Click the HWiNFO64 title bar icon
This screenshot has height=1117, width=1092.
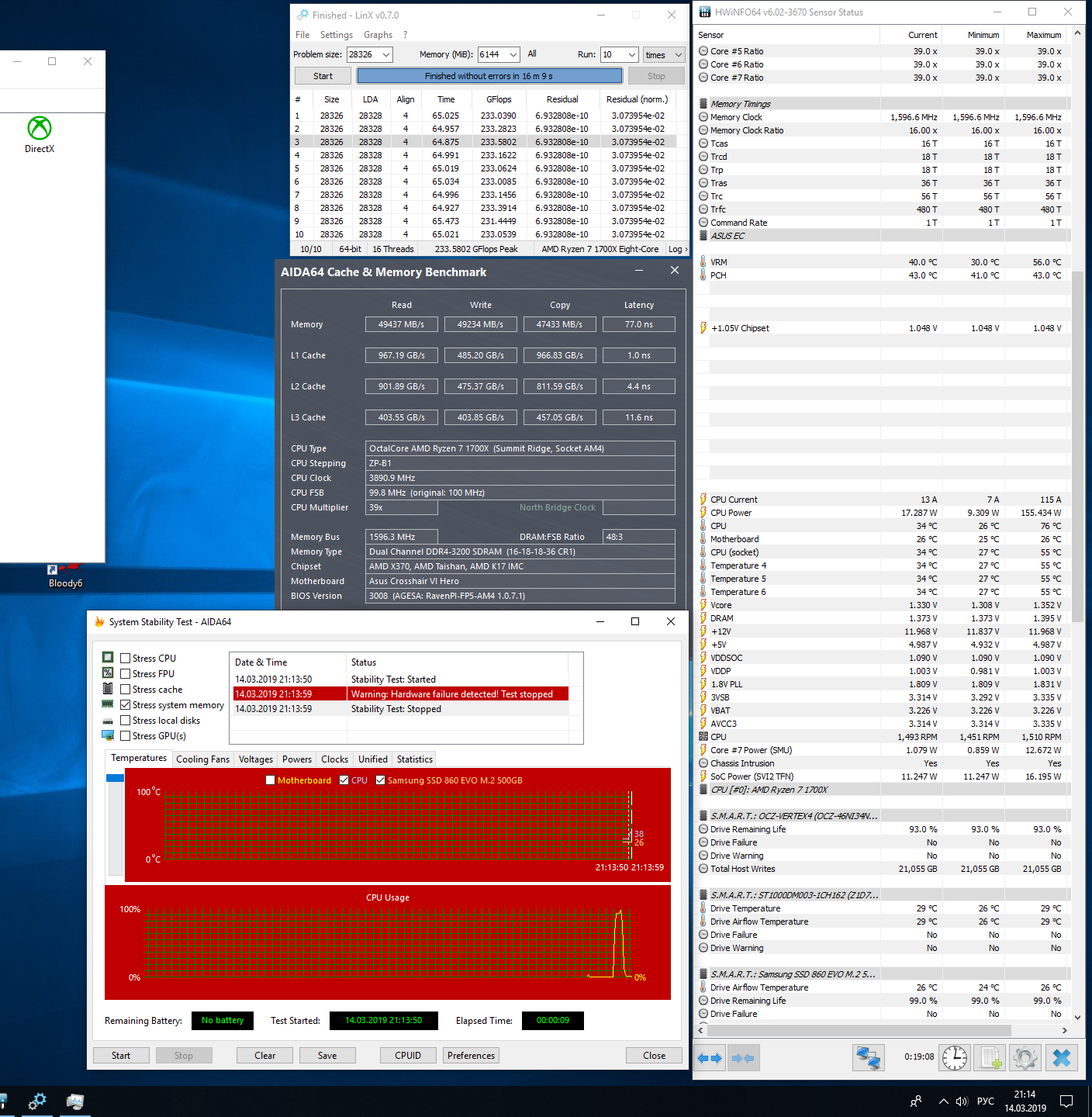[704, 12]
